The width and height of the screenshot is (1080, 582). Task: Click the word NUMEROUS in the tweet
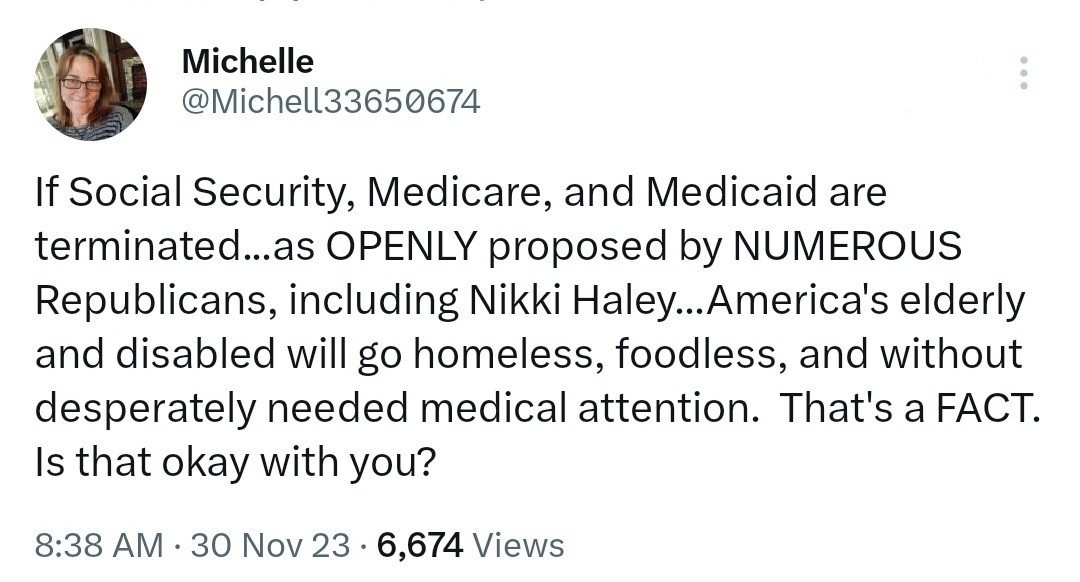coord(847,246)
